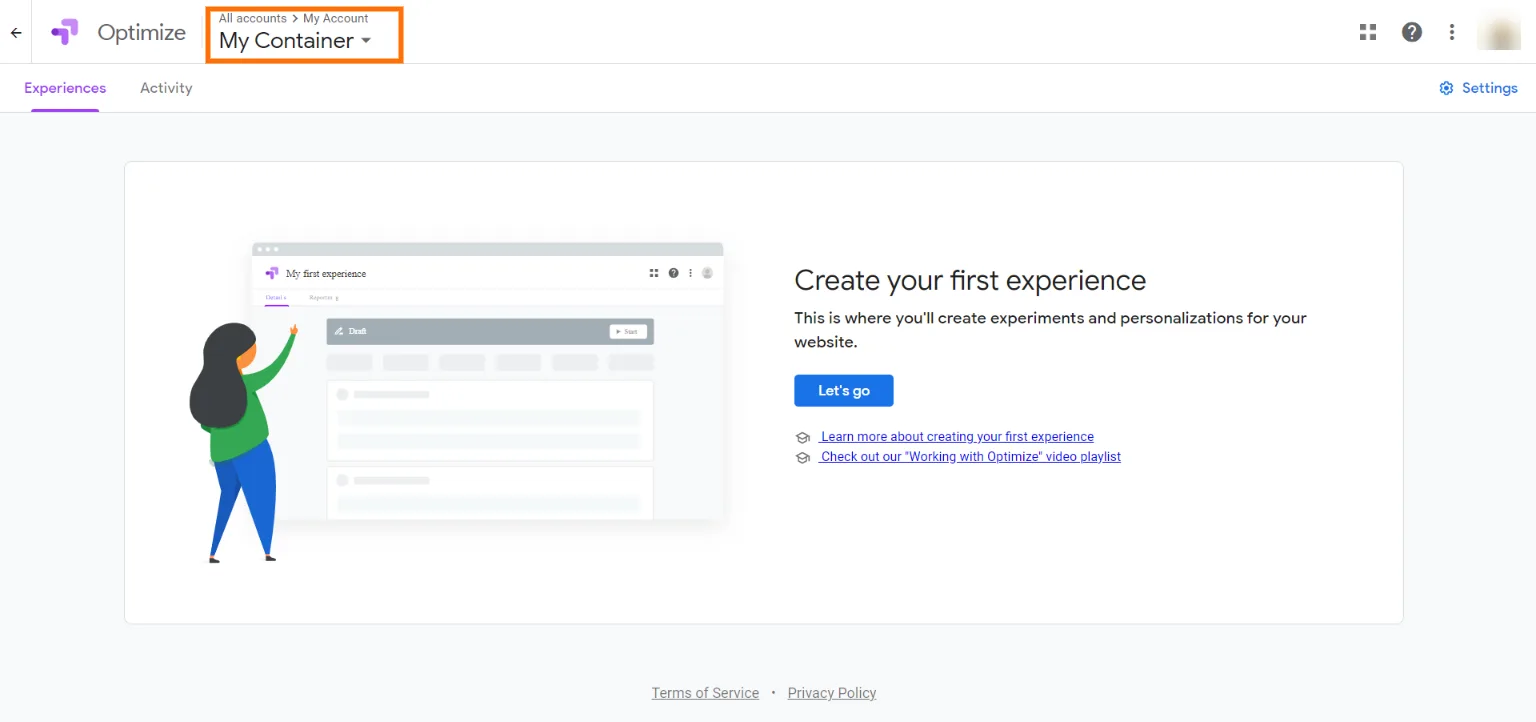Click the purple Optimize logo icon

tap(65, 32)
